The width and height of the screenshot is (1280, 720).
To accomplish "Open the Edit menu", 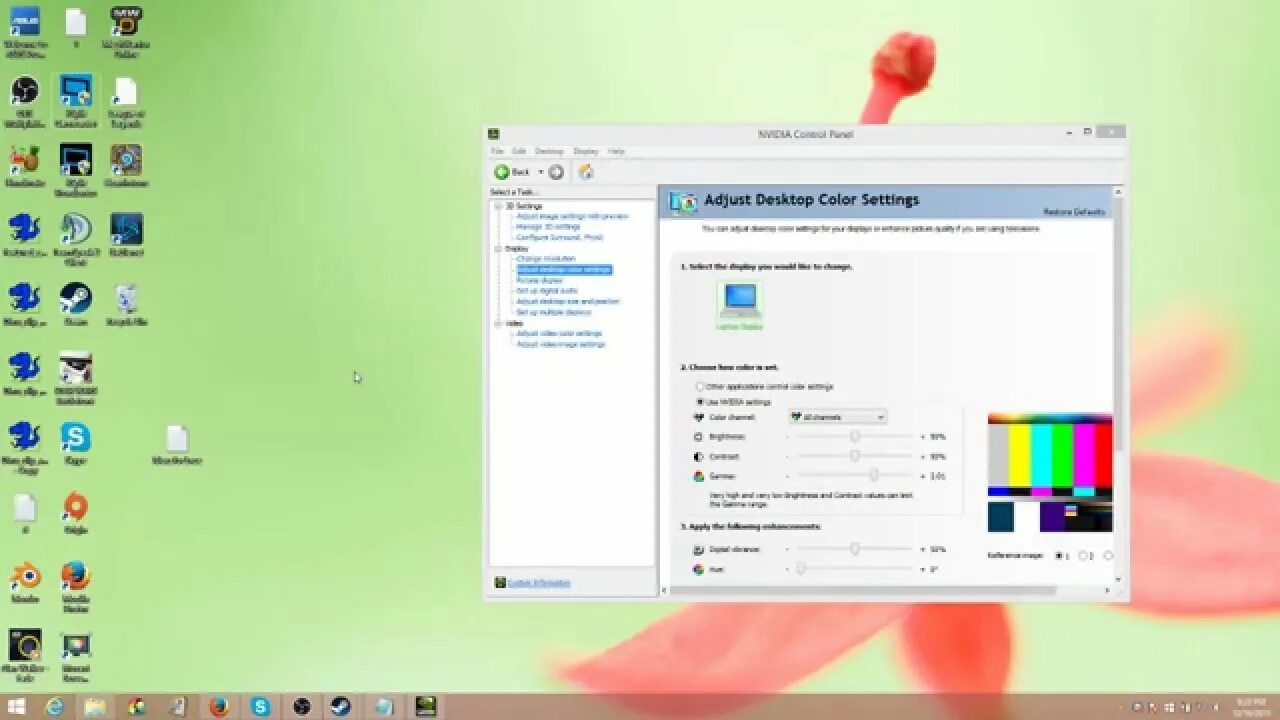I will click(x=519, y=151).
